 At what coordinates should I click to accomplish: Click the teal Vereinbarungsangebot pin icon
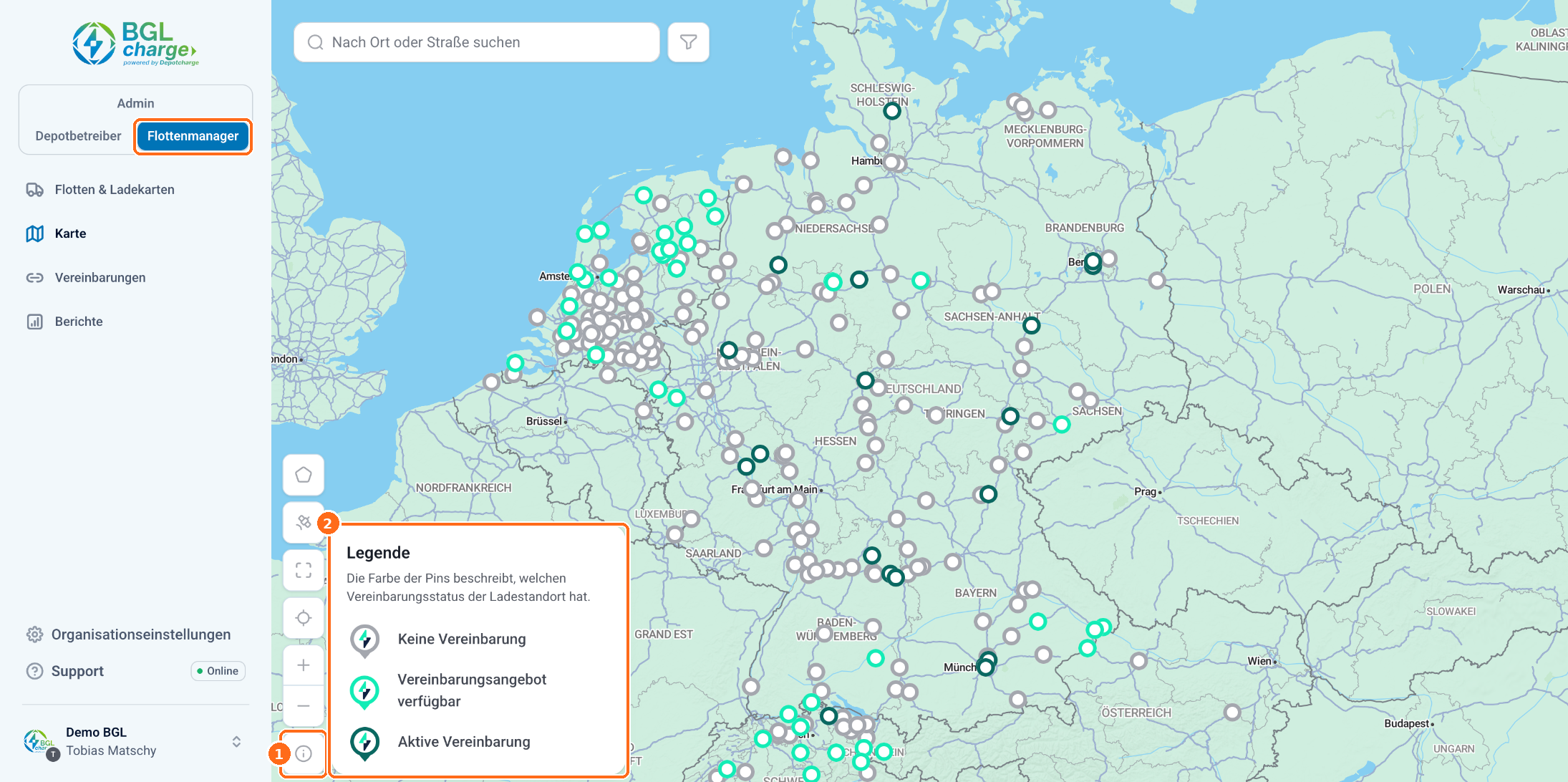pos(364,692)
